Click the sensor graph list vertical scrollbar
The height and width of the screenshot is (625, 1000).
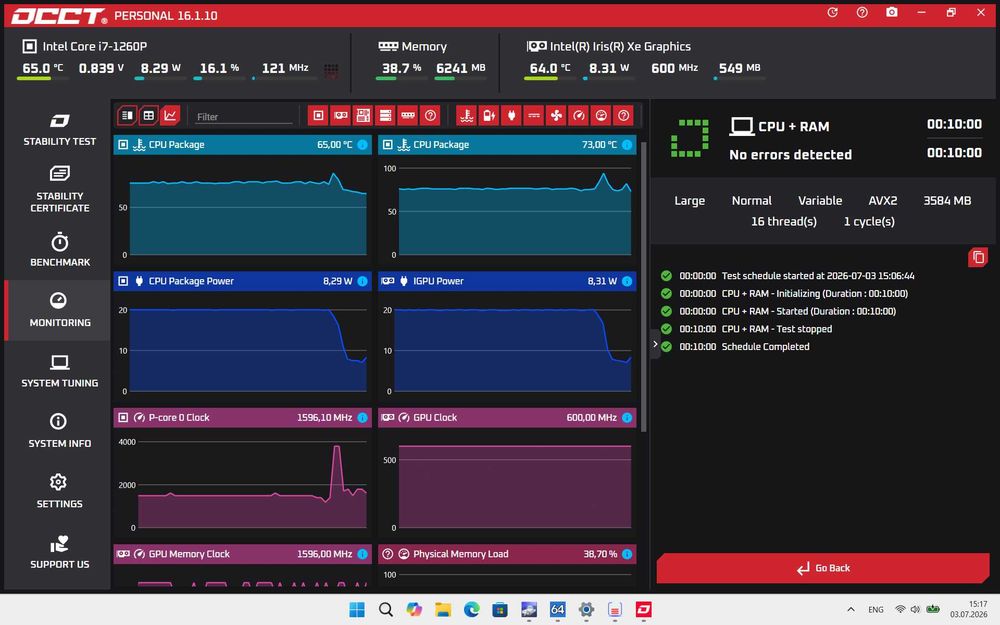[x=643, y=287]
